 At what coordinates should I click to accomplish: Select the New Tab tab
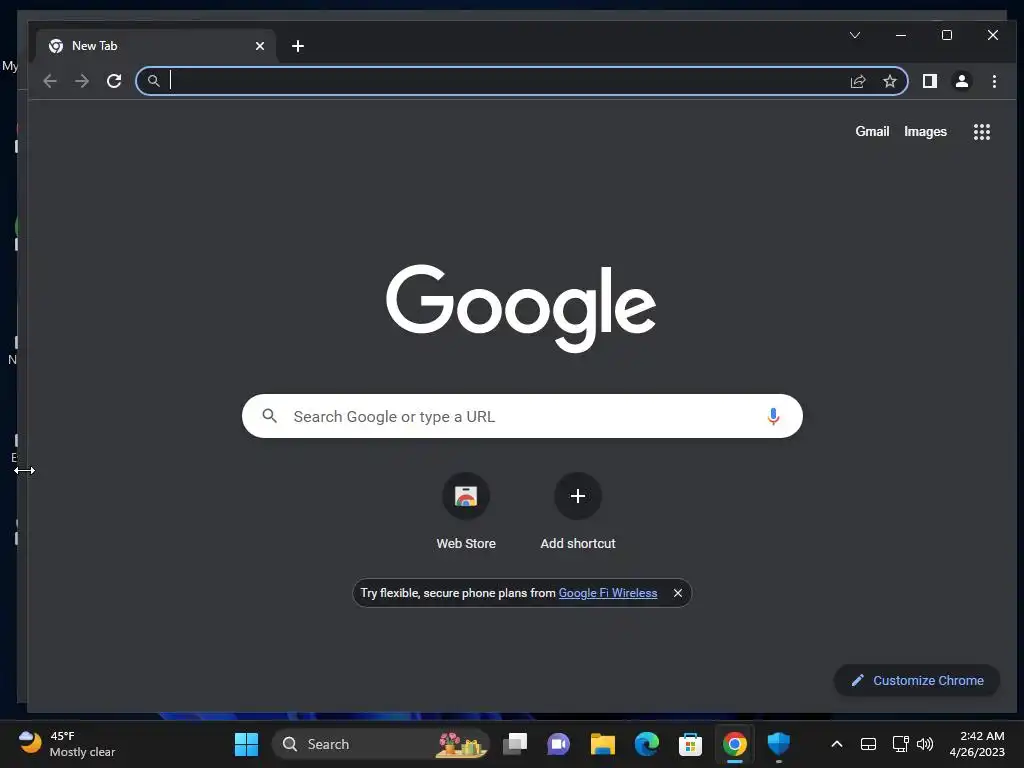157,46
